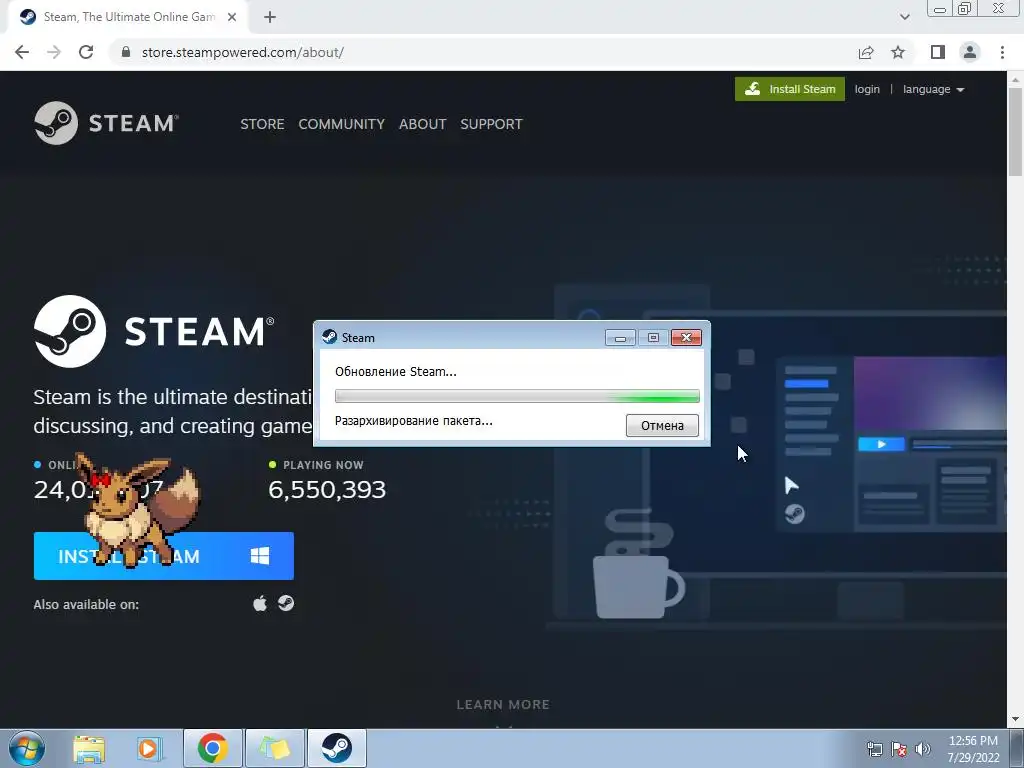
Task: Click the scrollbar down arrow
Action: [x=1015, y=720]
